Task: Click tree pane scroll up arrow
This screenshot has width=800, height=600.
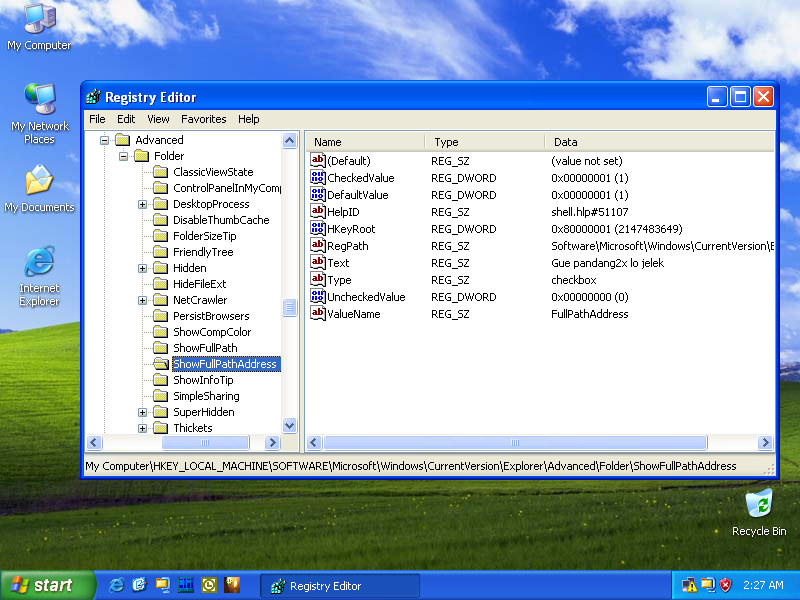Action: pos(289,140)
